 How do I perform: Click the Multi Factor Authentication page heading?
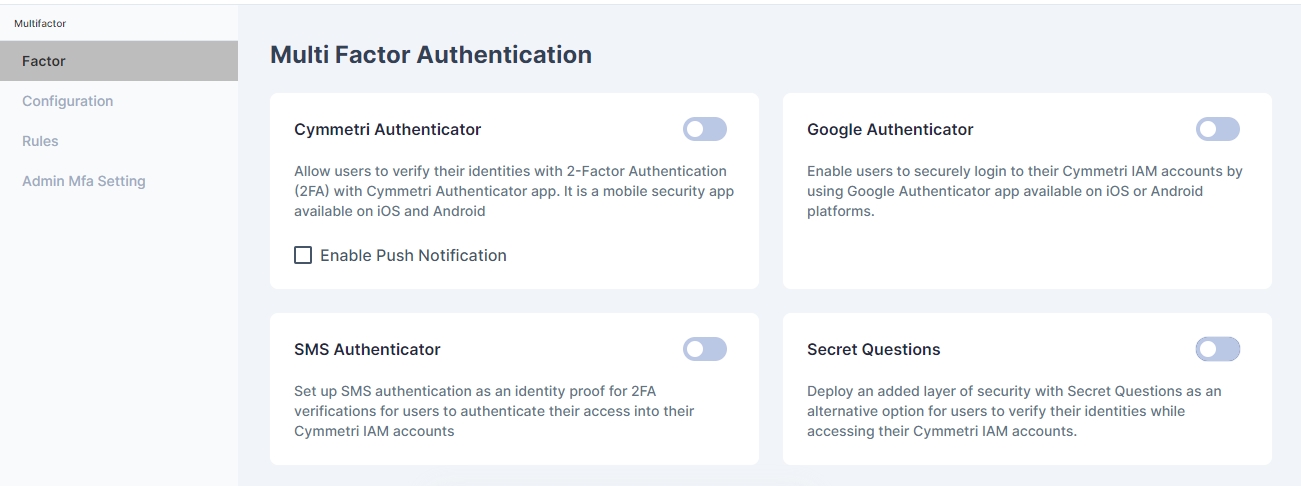(430, 55)
